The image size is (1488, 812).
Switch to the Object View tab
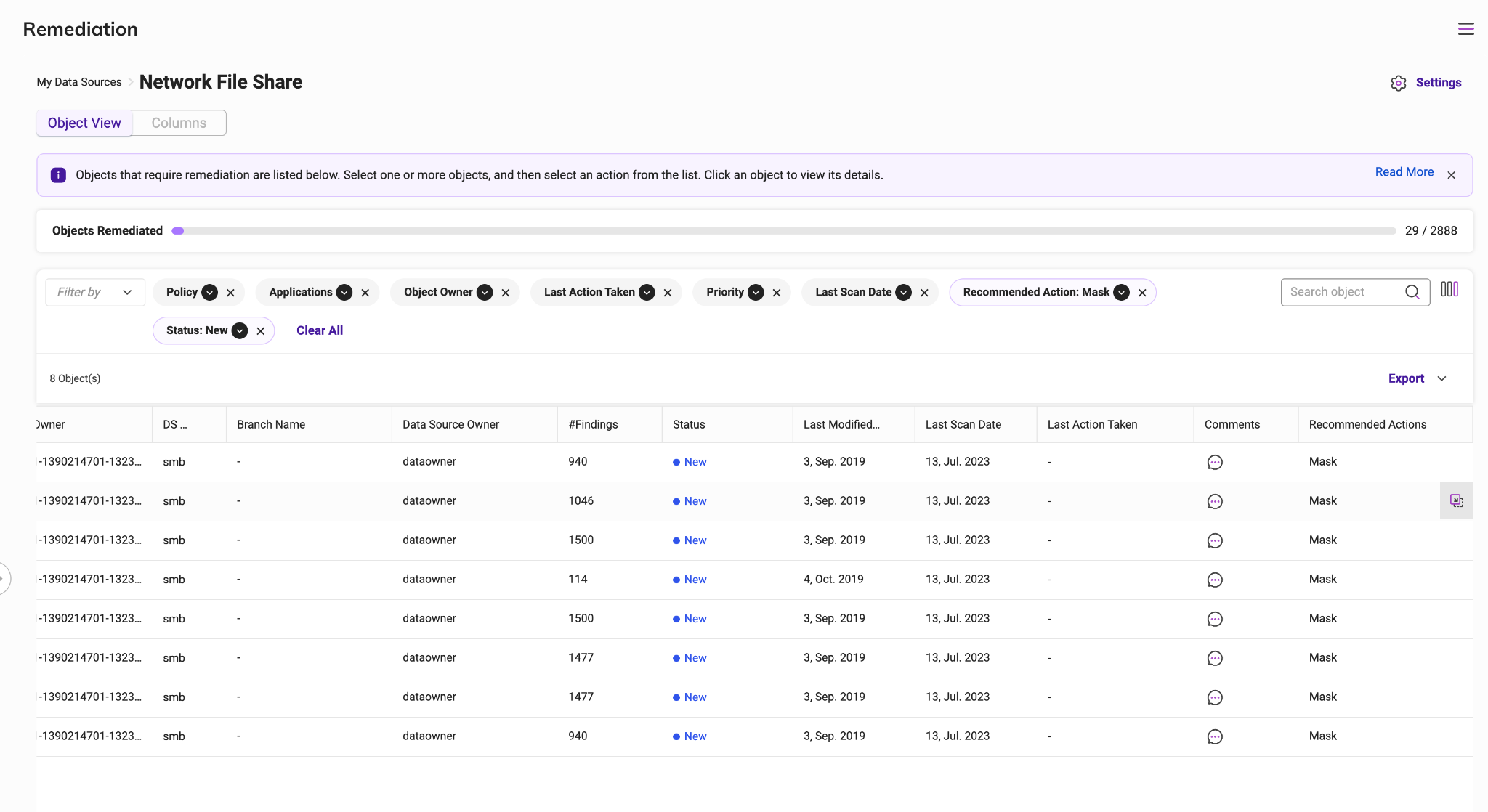(x=84, y=123)
